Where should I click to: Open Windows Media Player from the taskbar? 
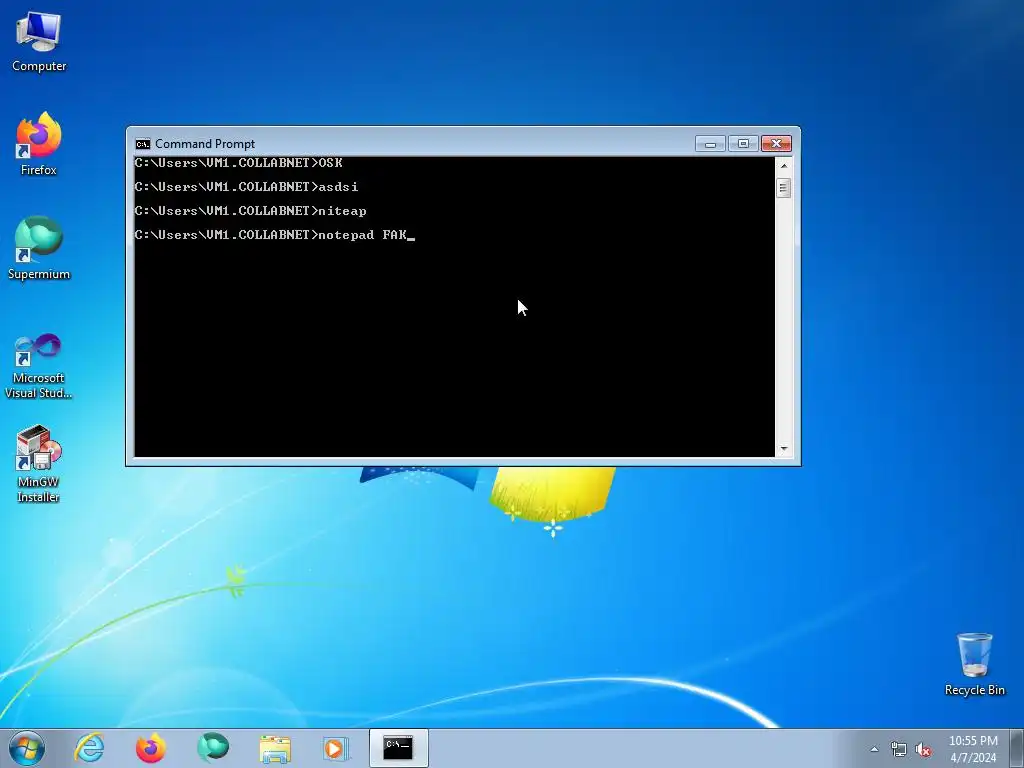tap(336, 748)
